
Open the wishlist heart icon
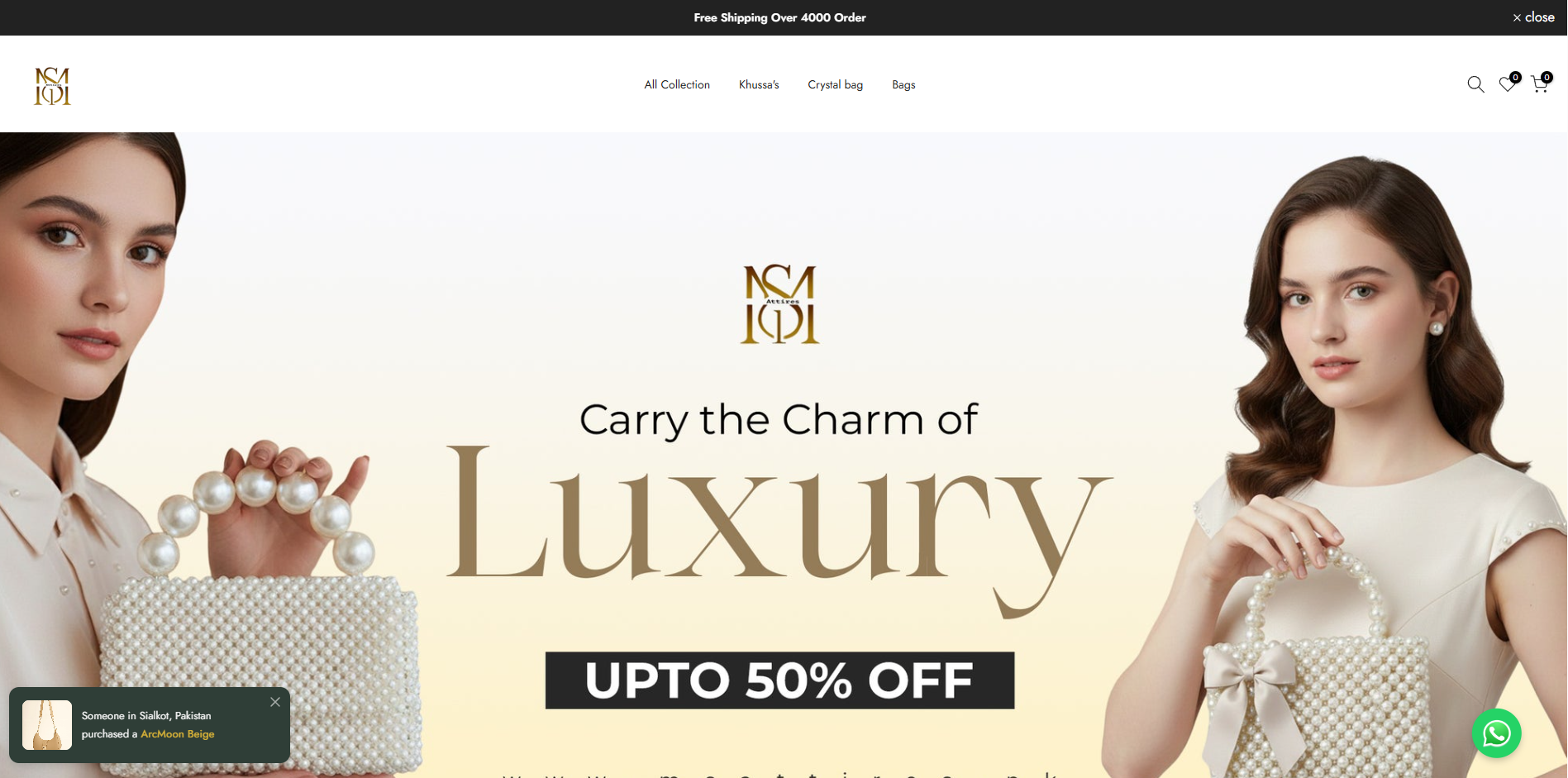[1507, 84]
